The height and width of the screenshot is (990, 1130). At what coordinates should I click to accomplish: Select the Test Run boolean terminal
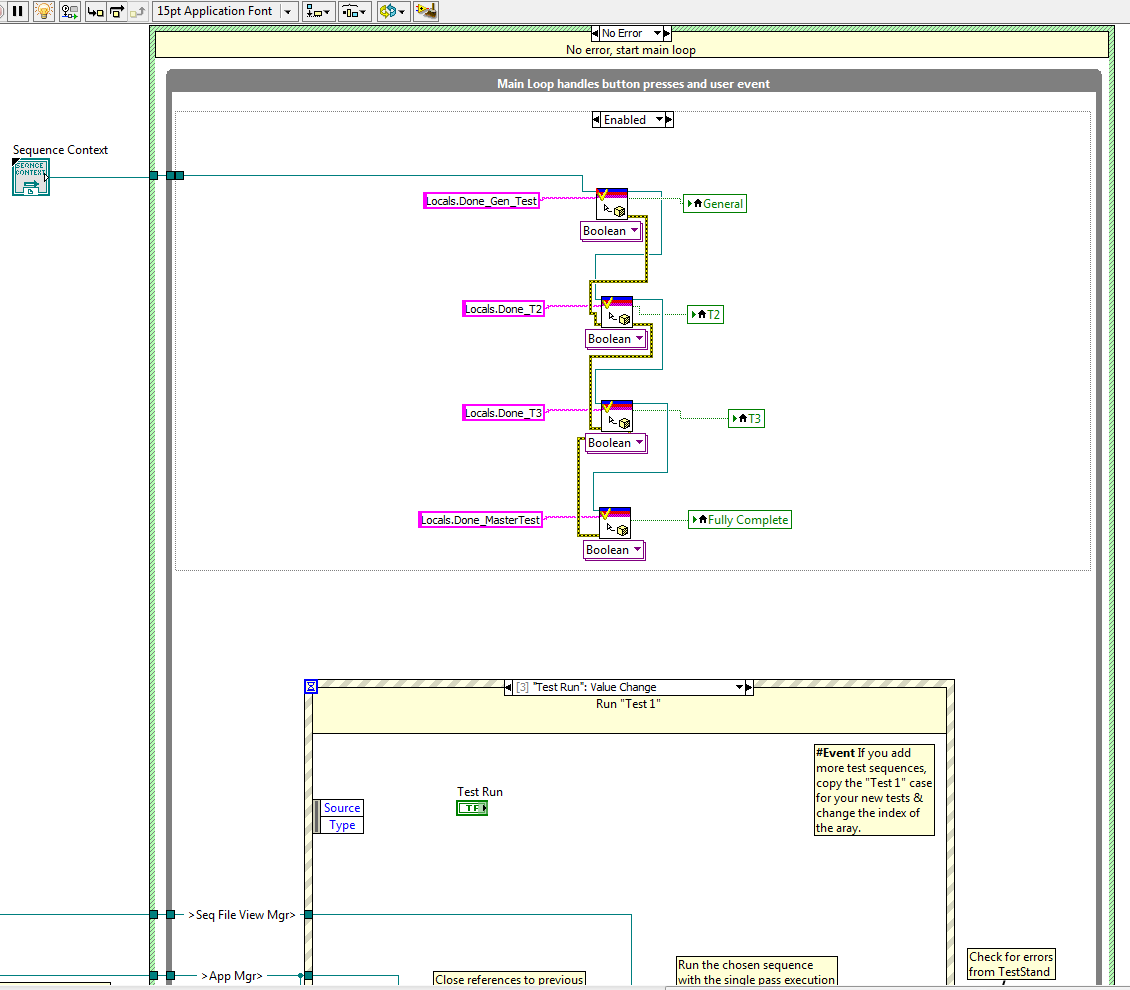pos(472,808)
